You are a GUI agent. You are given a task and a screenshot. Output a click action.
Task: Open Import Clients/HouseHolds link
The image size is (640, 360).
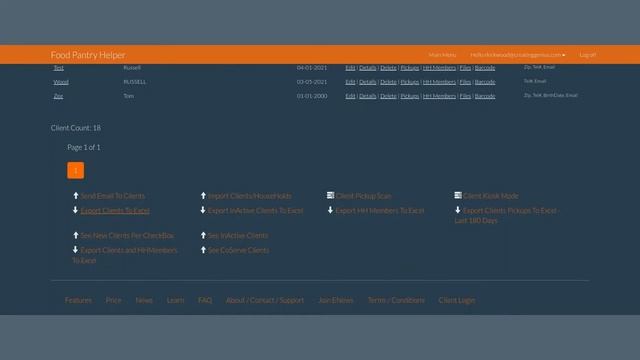(x=250, y=196)
